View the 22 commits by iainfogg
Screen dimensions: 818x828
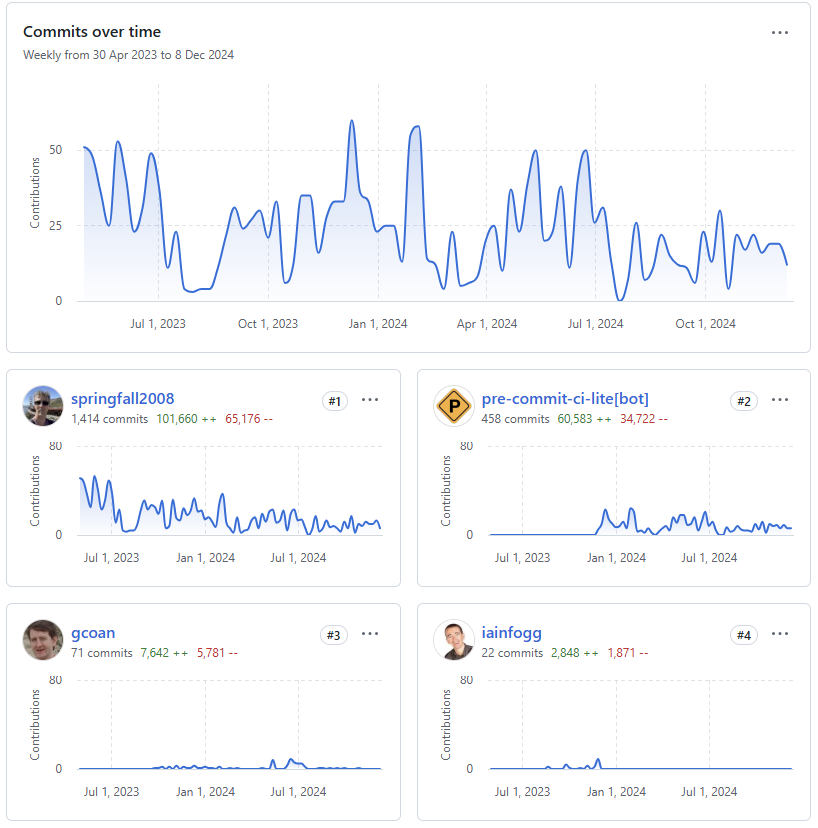512,653
